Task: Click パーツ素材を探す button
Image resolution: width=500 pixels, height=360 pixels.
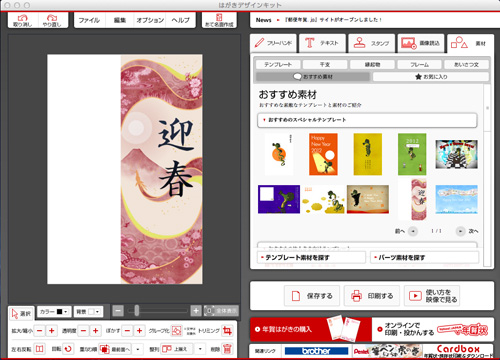Action: (425, 257)
